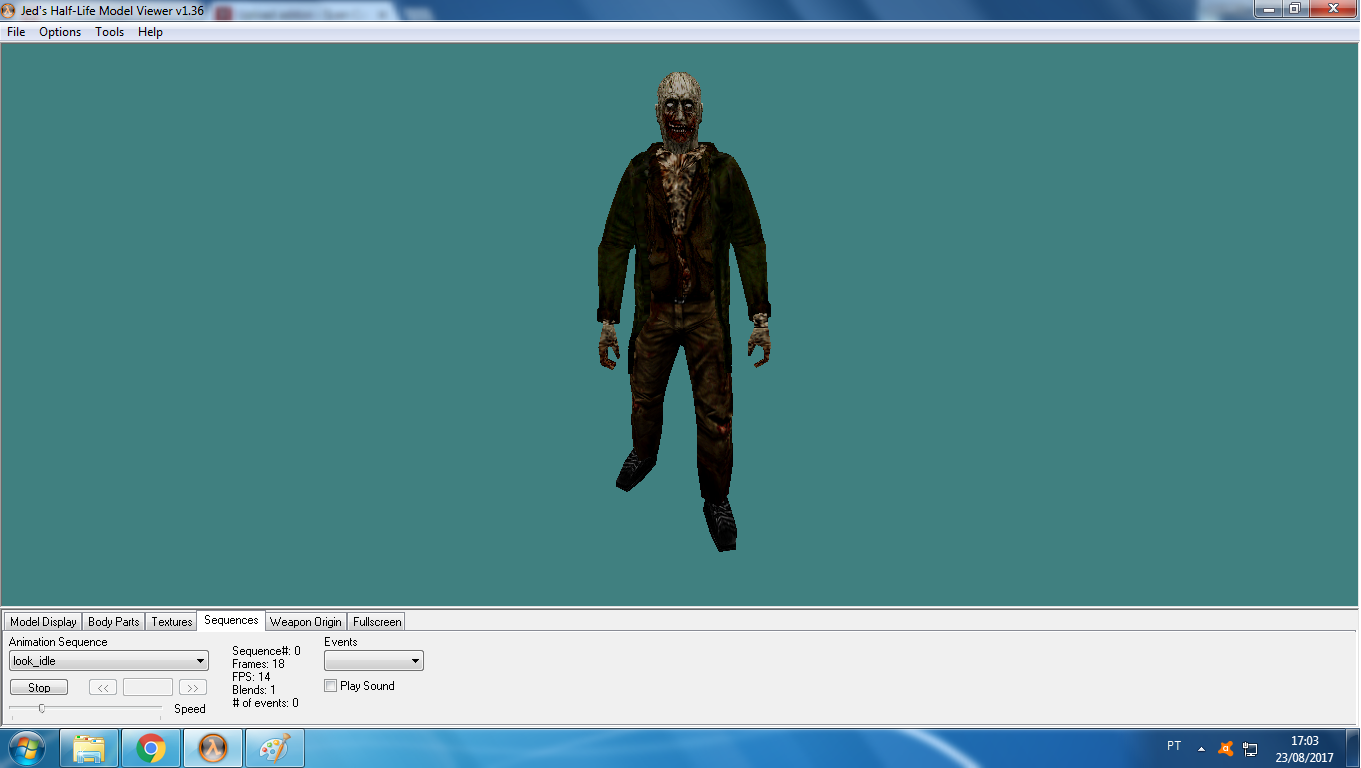The image size is (1361, 768).
Task: Select the Half-Life Model Viewer taskbar icon
Action: (213, 748)
